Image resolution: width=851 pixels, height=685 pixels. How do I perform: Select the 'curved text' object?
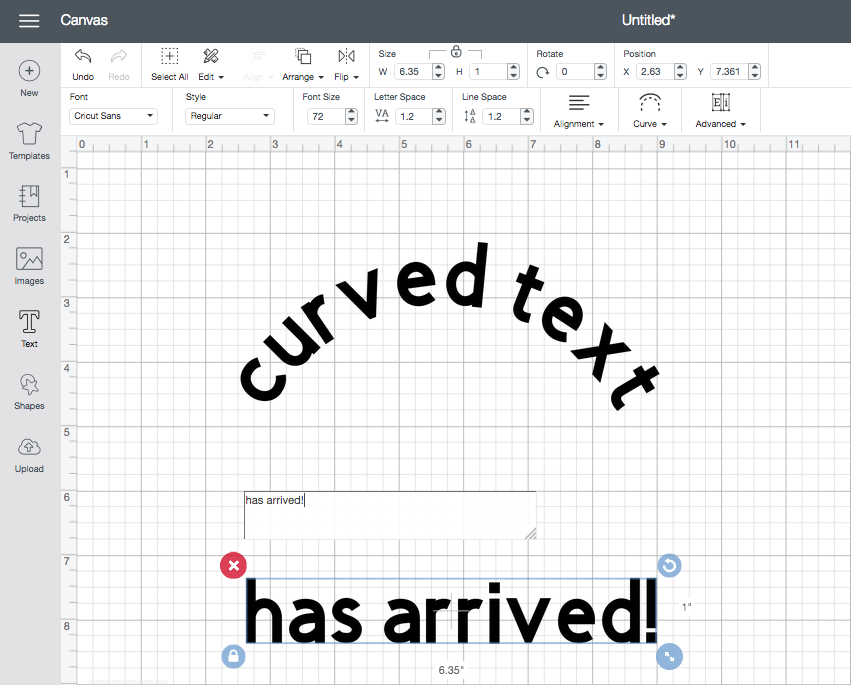(448, 325)
